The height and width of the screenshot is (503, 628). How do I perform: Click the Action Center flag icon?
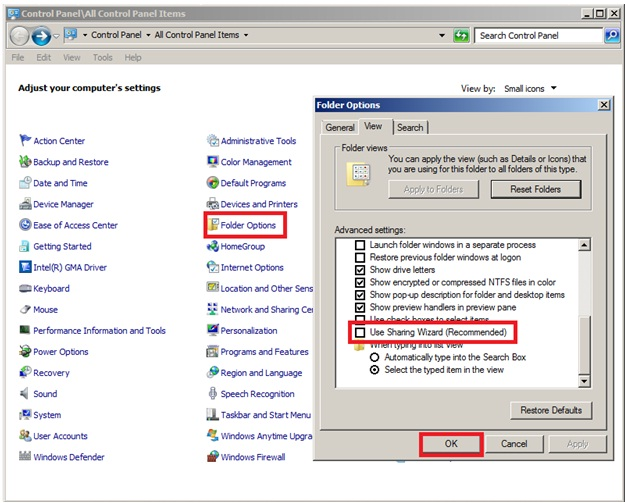coord(25,140)
